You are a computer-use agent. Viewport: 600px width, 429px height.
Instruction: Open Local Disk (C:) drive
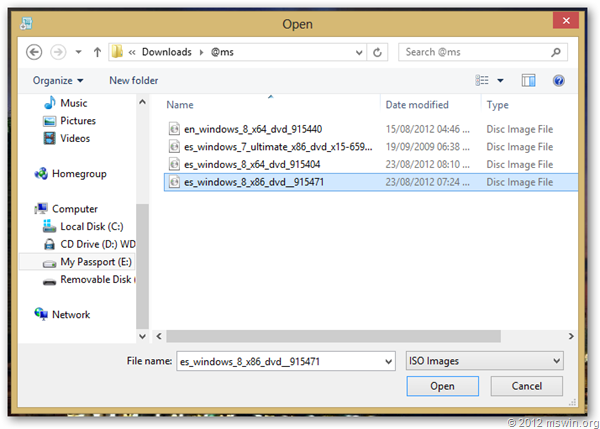tap(90, 227)
